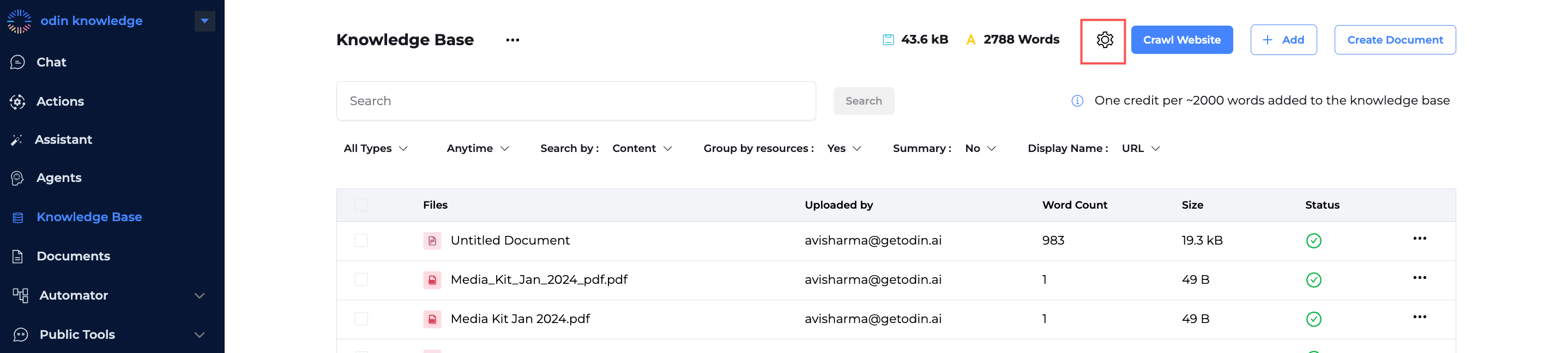Open row options for Untitled Document

click(x=1420, y=239)
